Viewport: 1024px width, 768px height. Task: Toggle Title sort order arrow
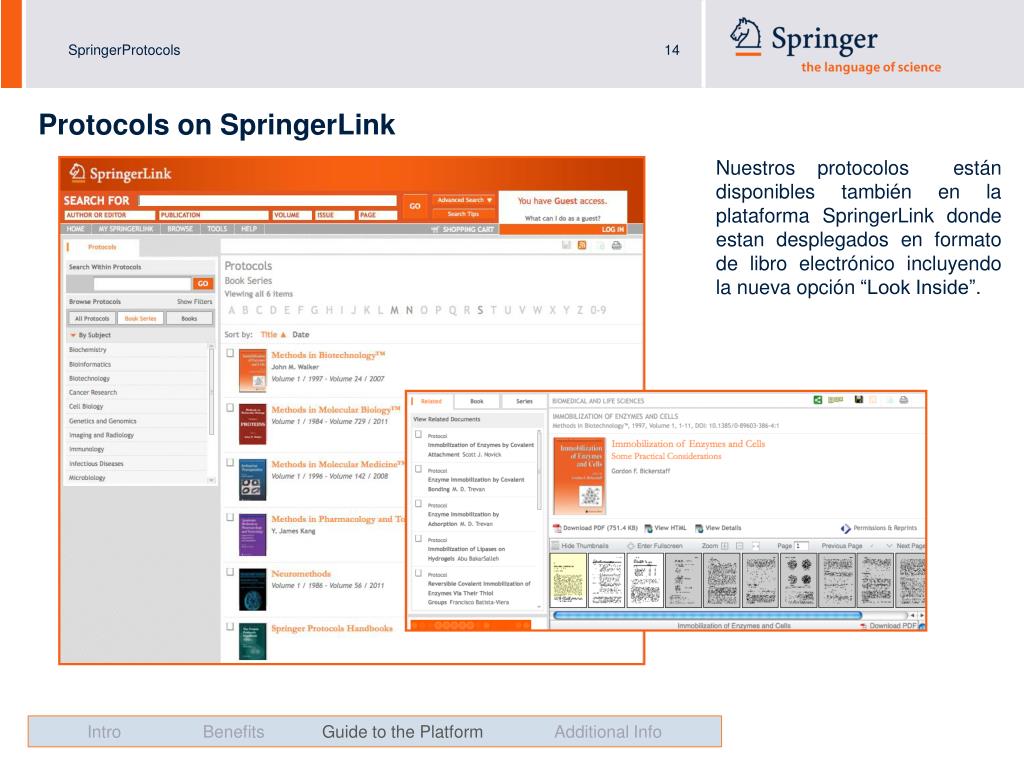click(283, 335)
